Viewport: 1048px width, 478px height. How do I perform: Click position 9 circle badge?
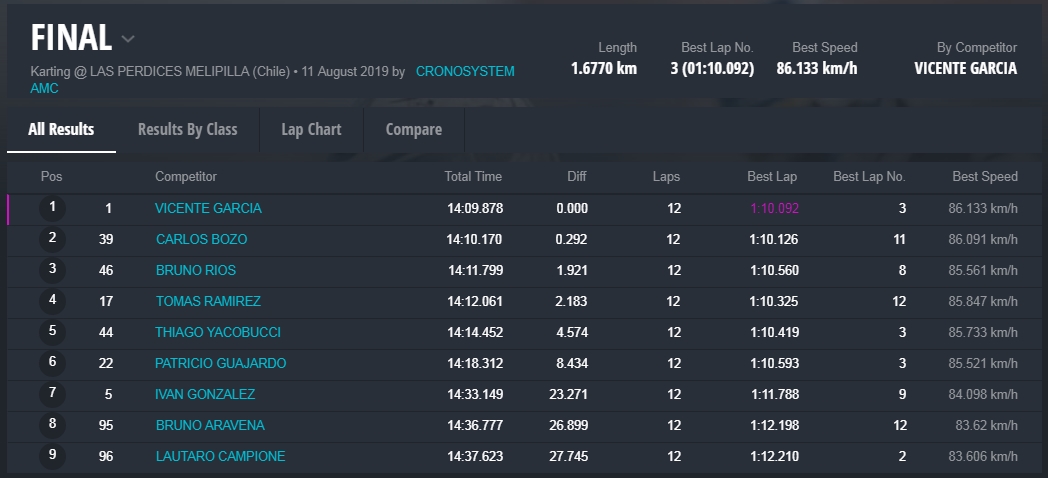point(52,456)
